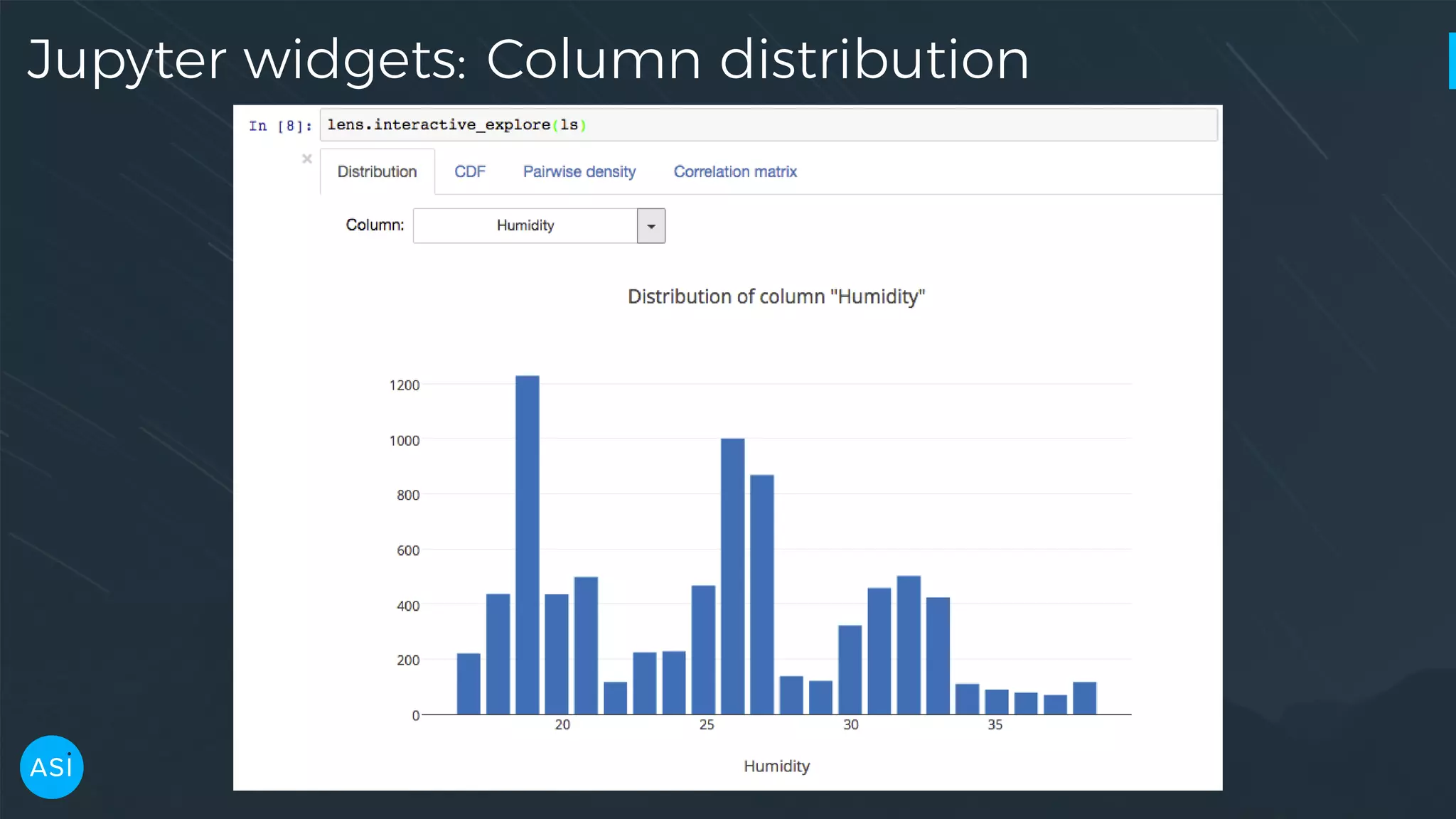Click the 1200 y-axis tick label

(405, 385)
